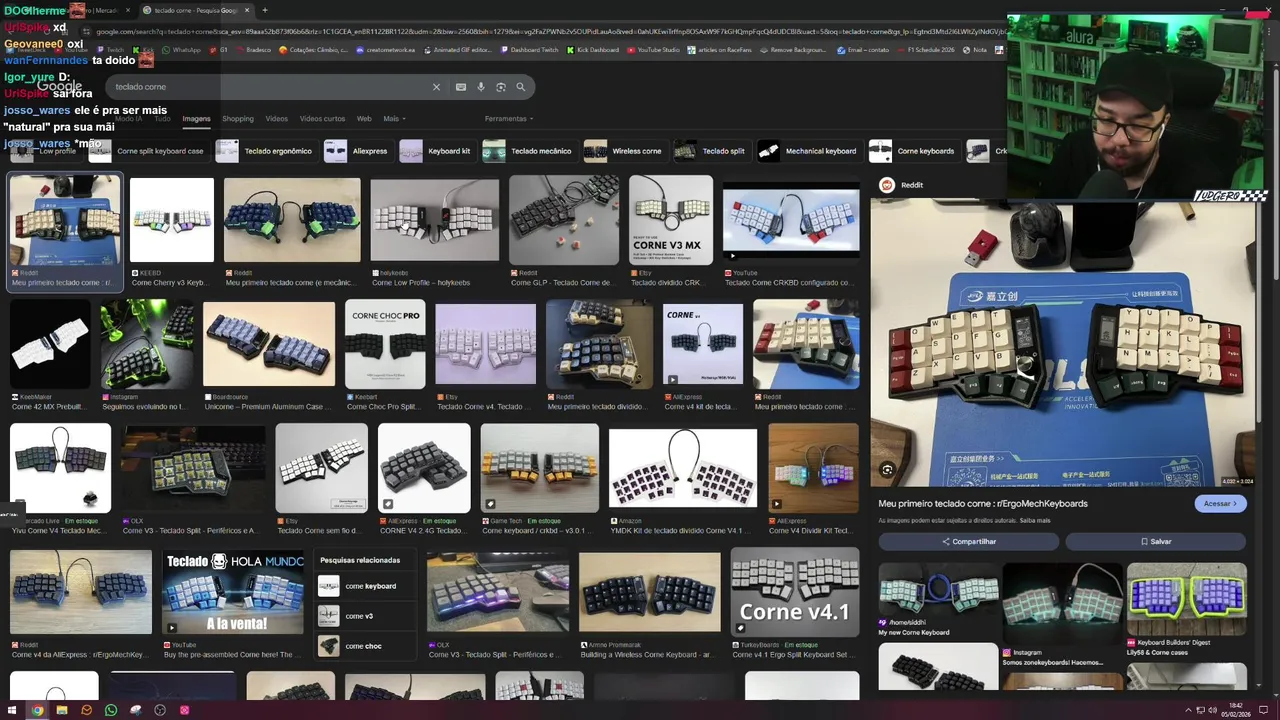
Task: Open the YouTube Studio bookmark
Action: (x=653, y=50)
